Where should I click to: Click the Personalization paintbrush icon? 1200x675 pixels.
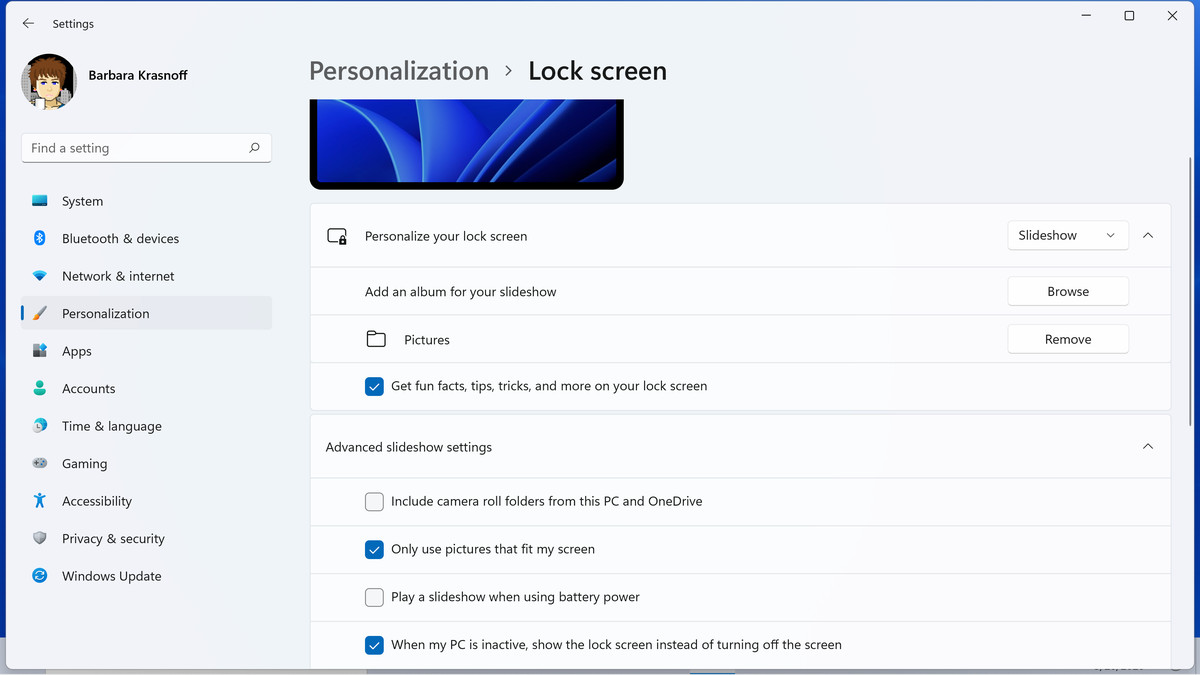40,313
